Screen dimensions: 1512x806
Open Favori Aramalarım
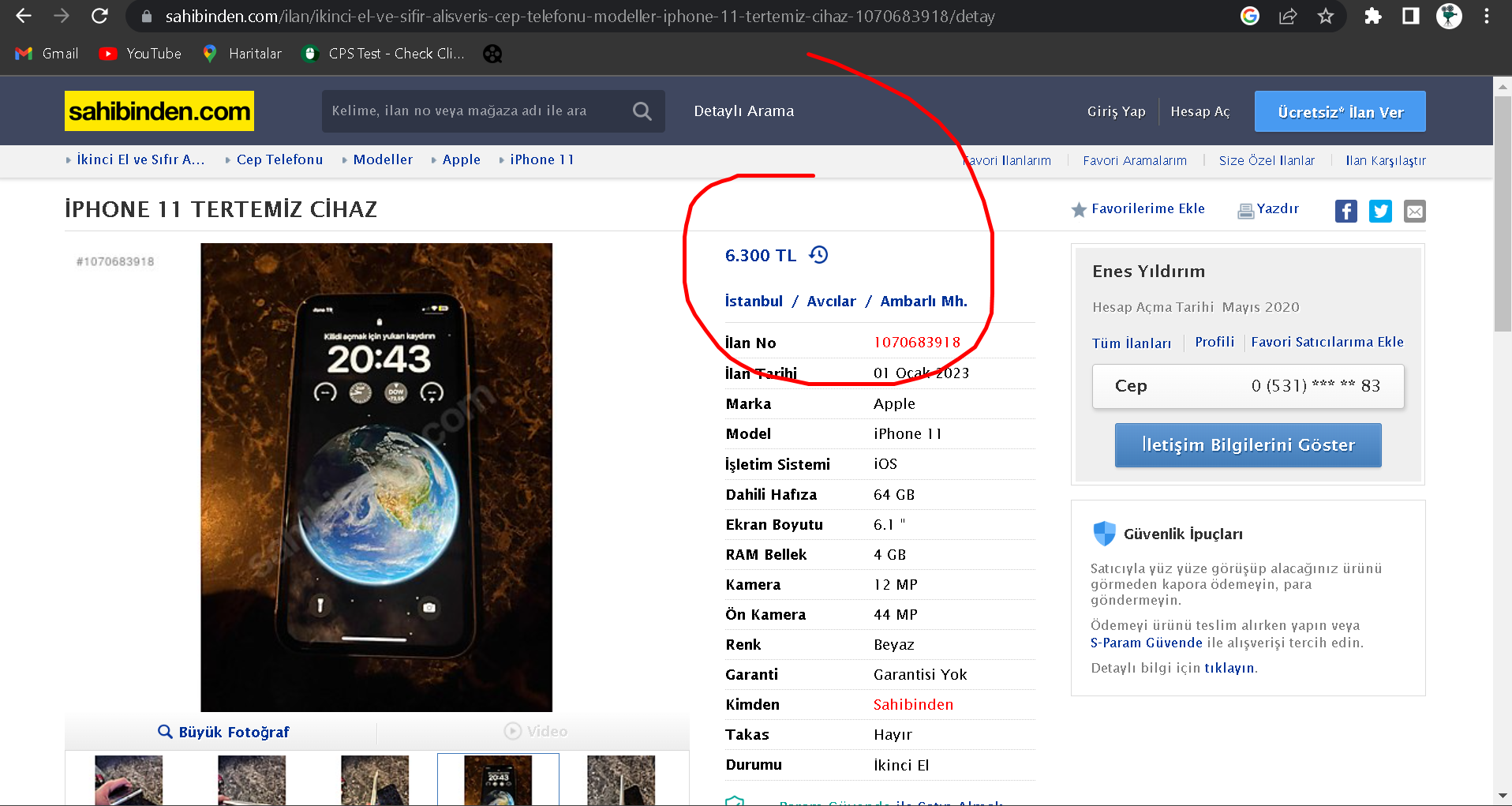[1135, 160]
